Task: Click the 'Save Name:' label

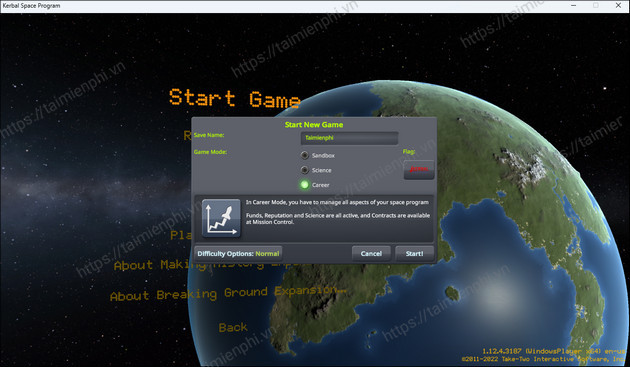Action: point(209,135)
